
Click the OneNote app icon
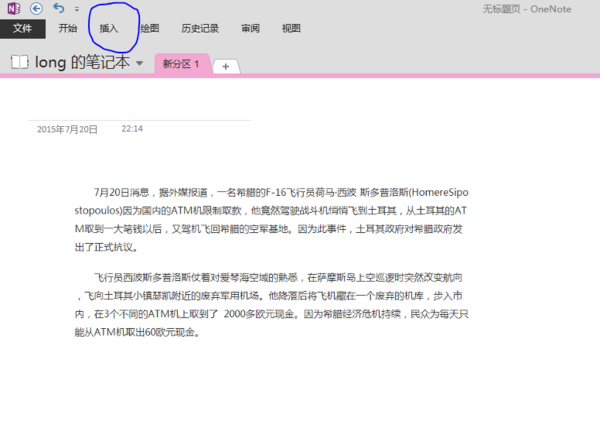tap(14, 8)
